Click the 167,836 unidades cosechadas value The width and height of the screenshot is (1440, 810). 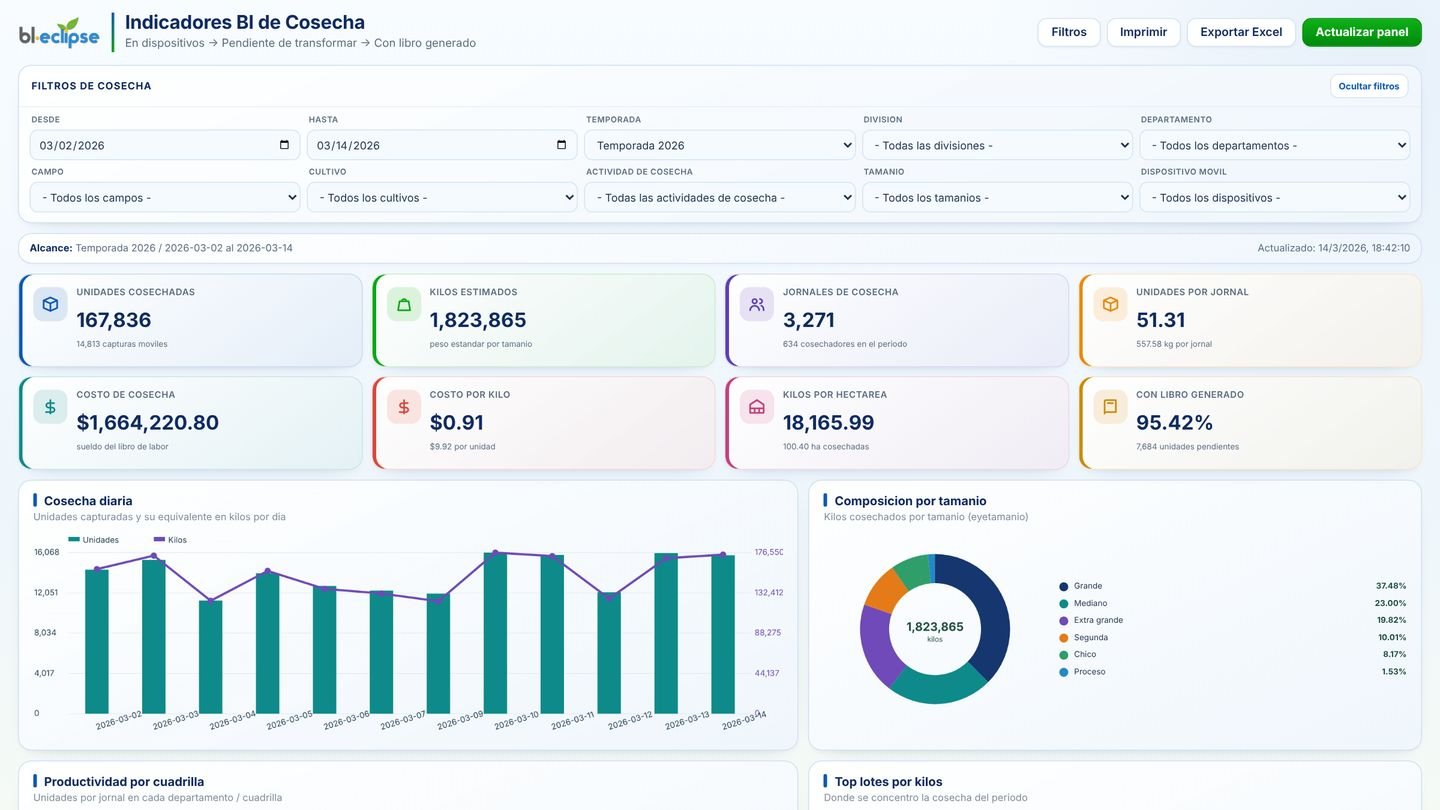pyautogui.click(x=114, y=320)
